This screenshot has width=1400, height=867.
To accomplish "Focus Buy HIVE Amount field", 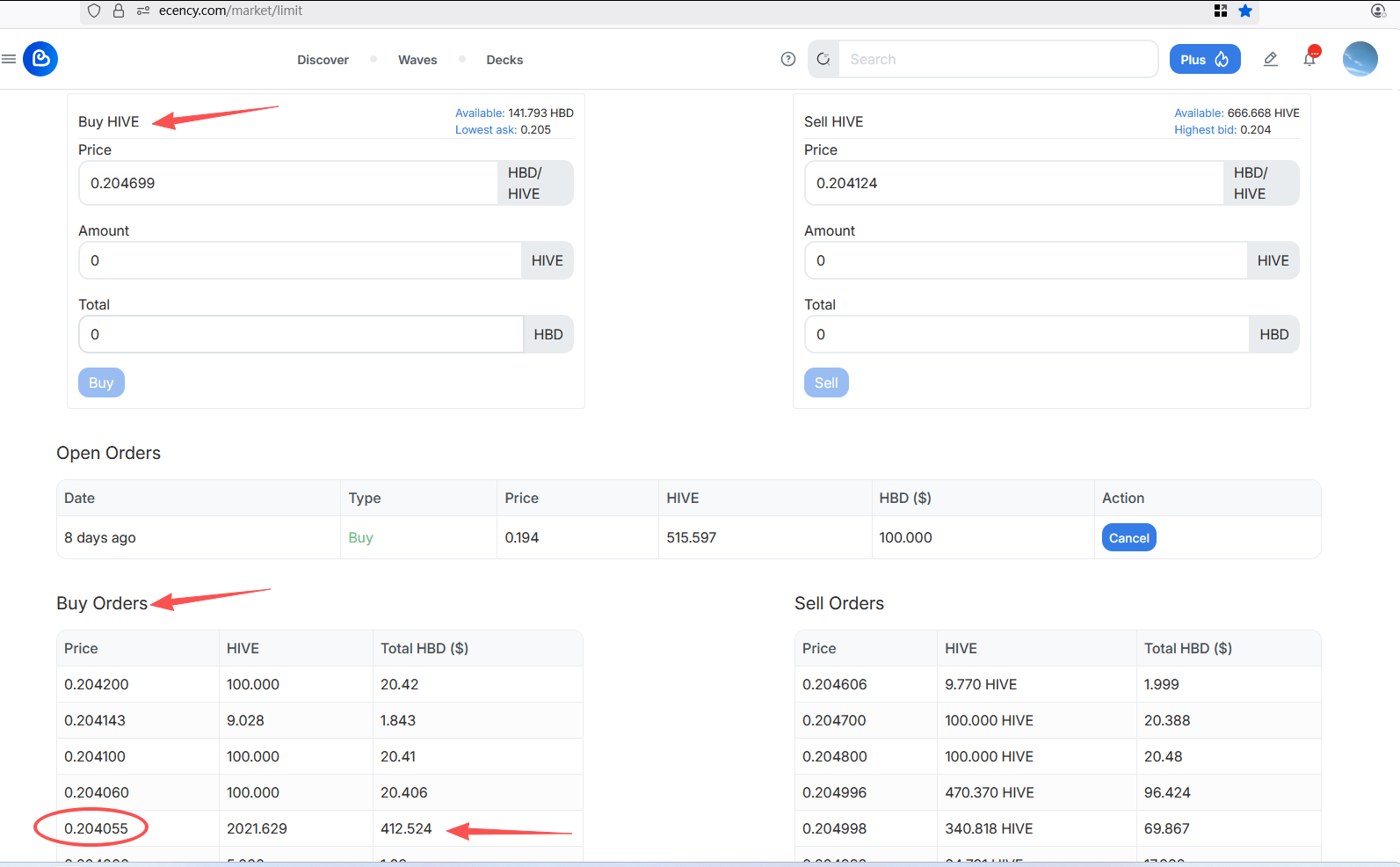I will pos(300,260).
